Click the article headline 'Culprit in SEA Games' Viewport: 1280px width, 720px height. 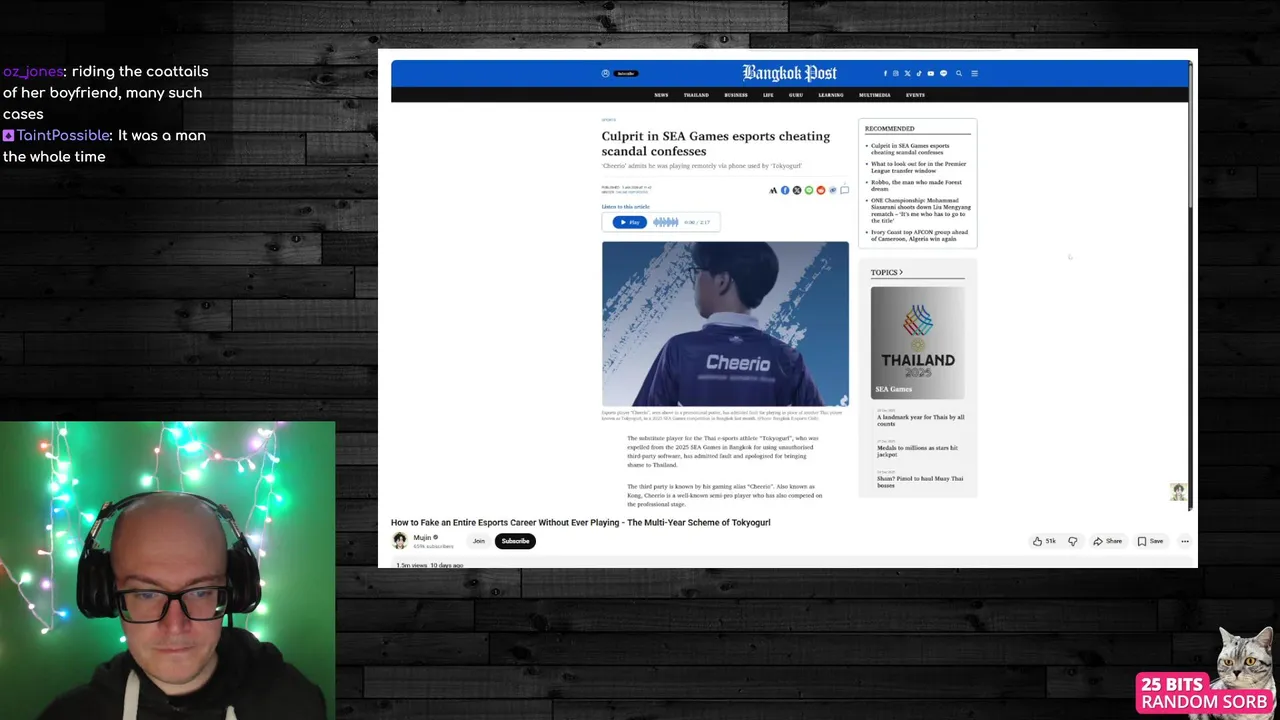716,143
